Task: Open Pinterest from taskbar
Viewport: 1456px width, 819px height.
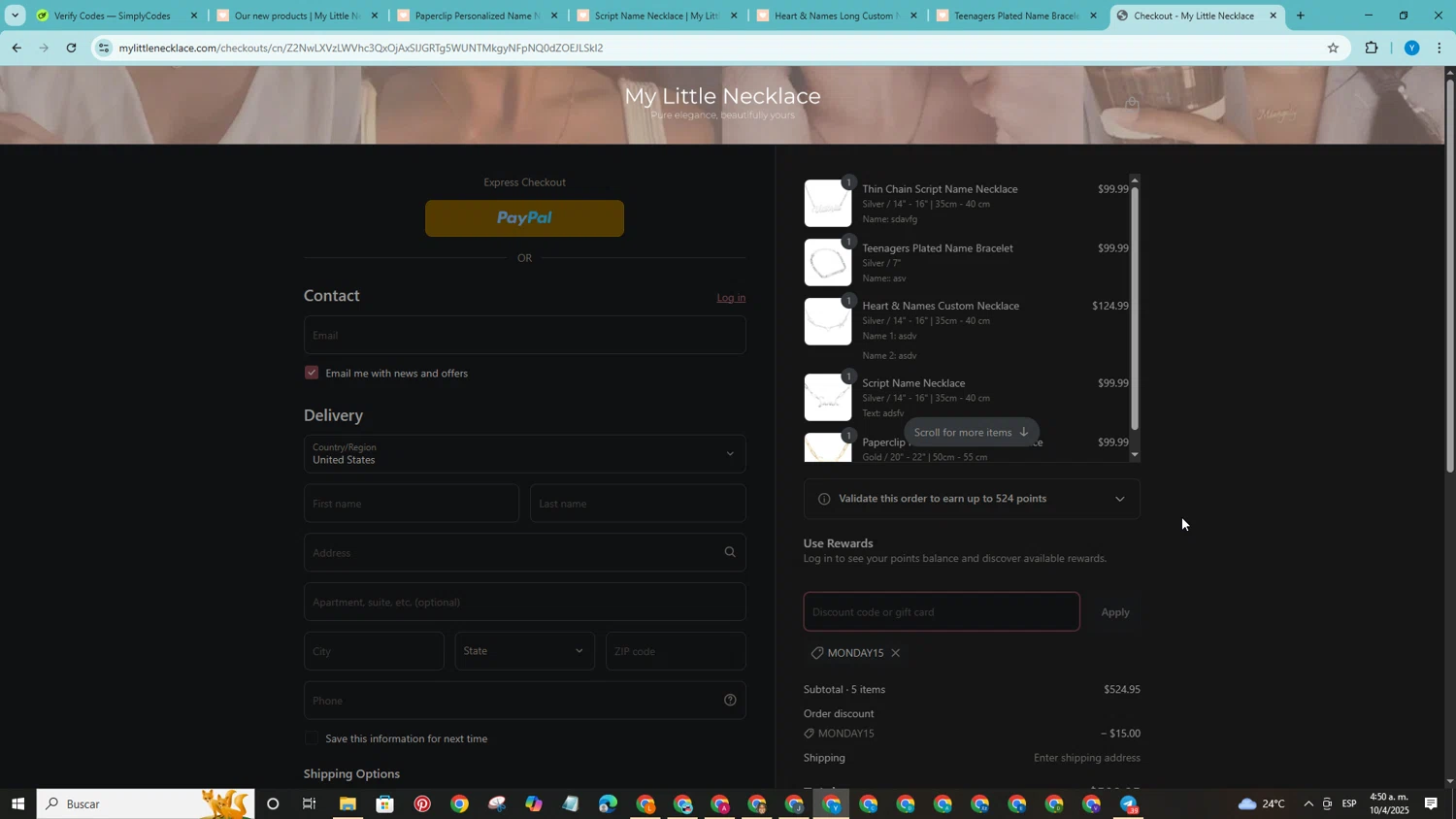Action: tap(422, 803)
